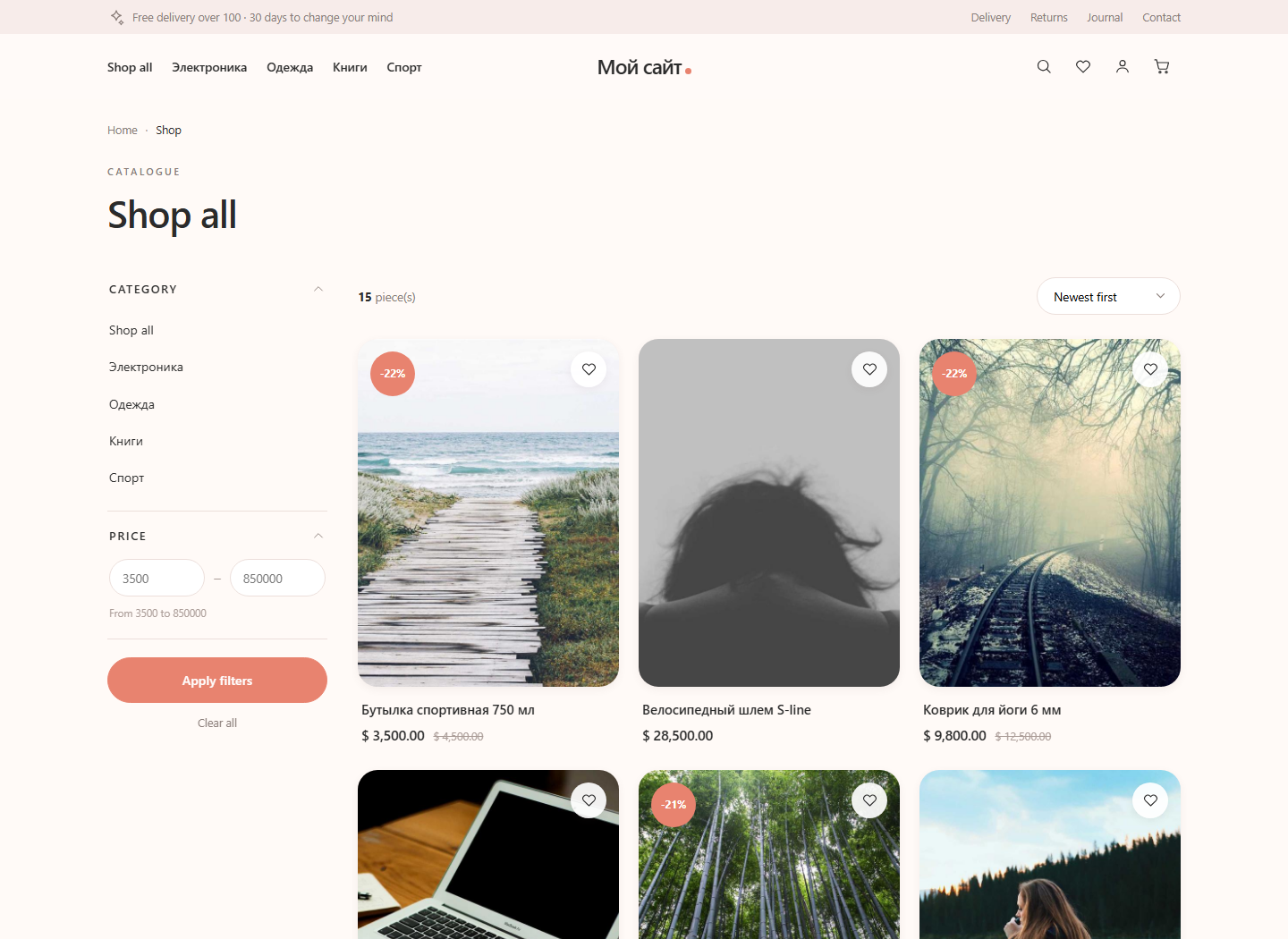Filter by Одежда category in sidebar
Viewport: 1288px width, 939px height.
click(x=131, y=404)
